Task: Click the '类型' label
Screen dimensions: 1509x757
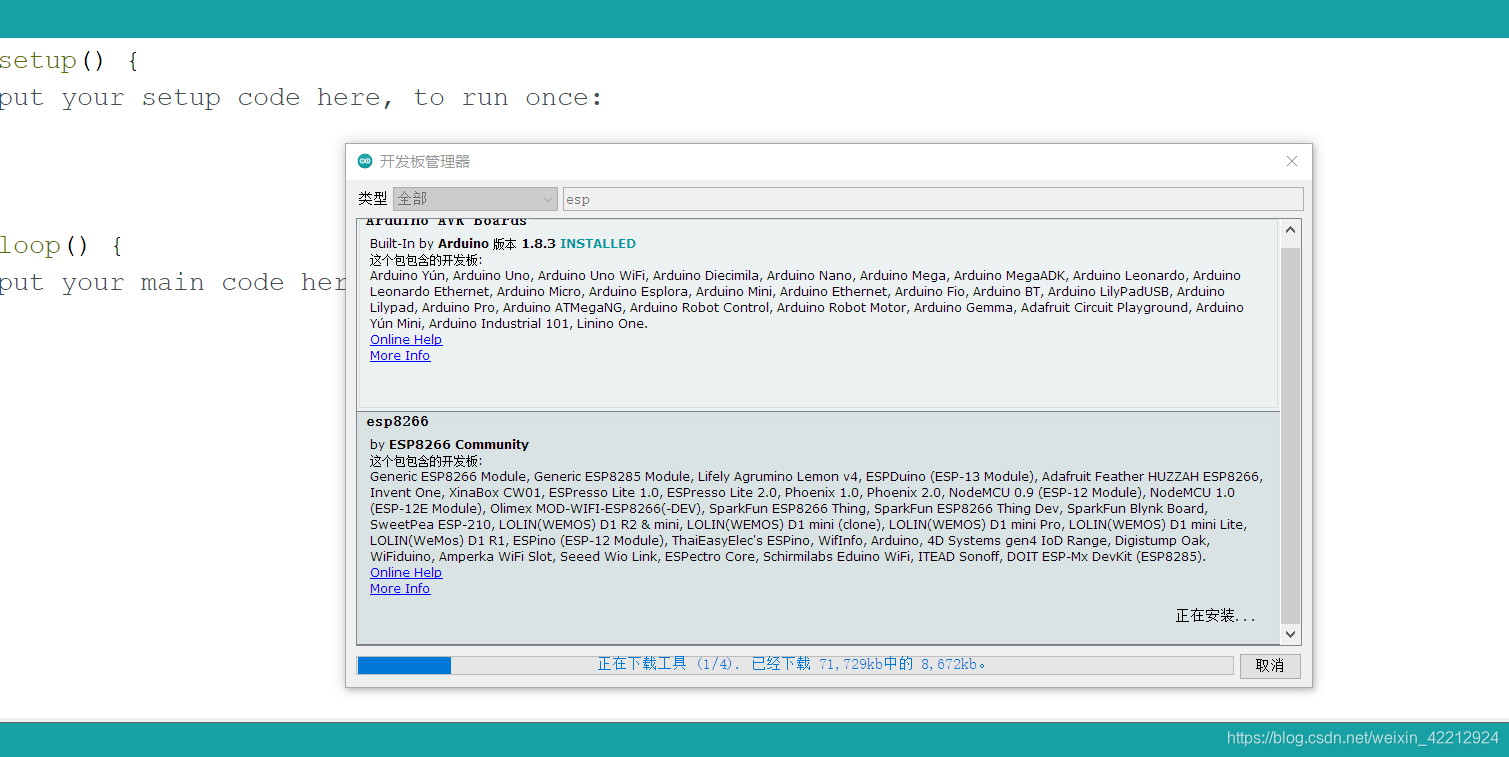Action: click(373, 199)
